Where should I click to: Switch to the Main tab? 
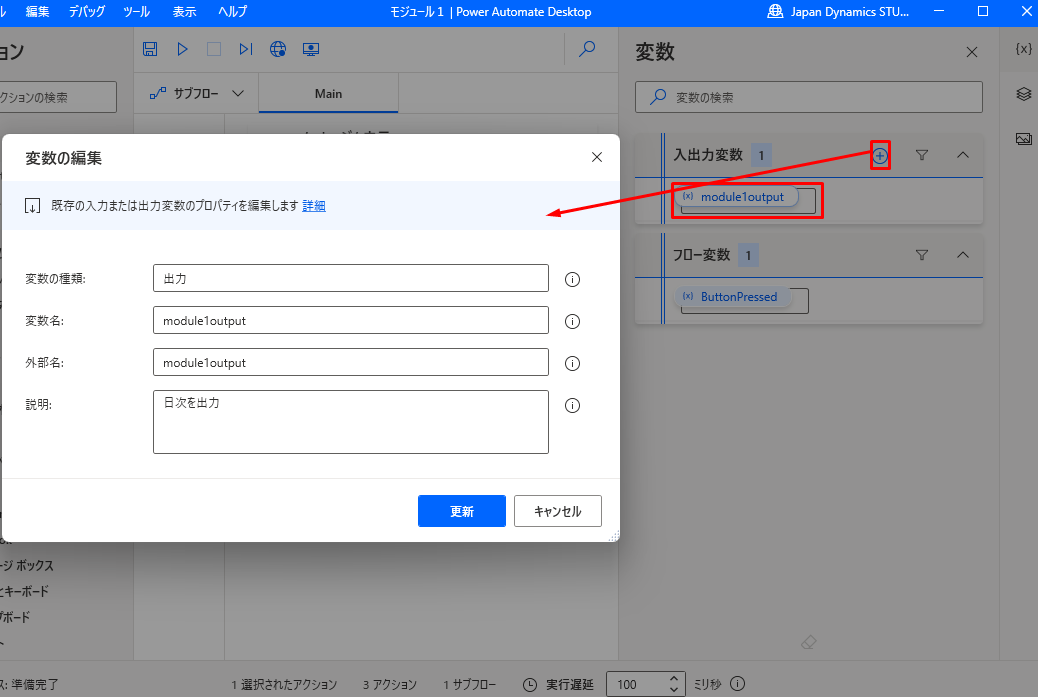(328, 93)
